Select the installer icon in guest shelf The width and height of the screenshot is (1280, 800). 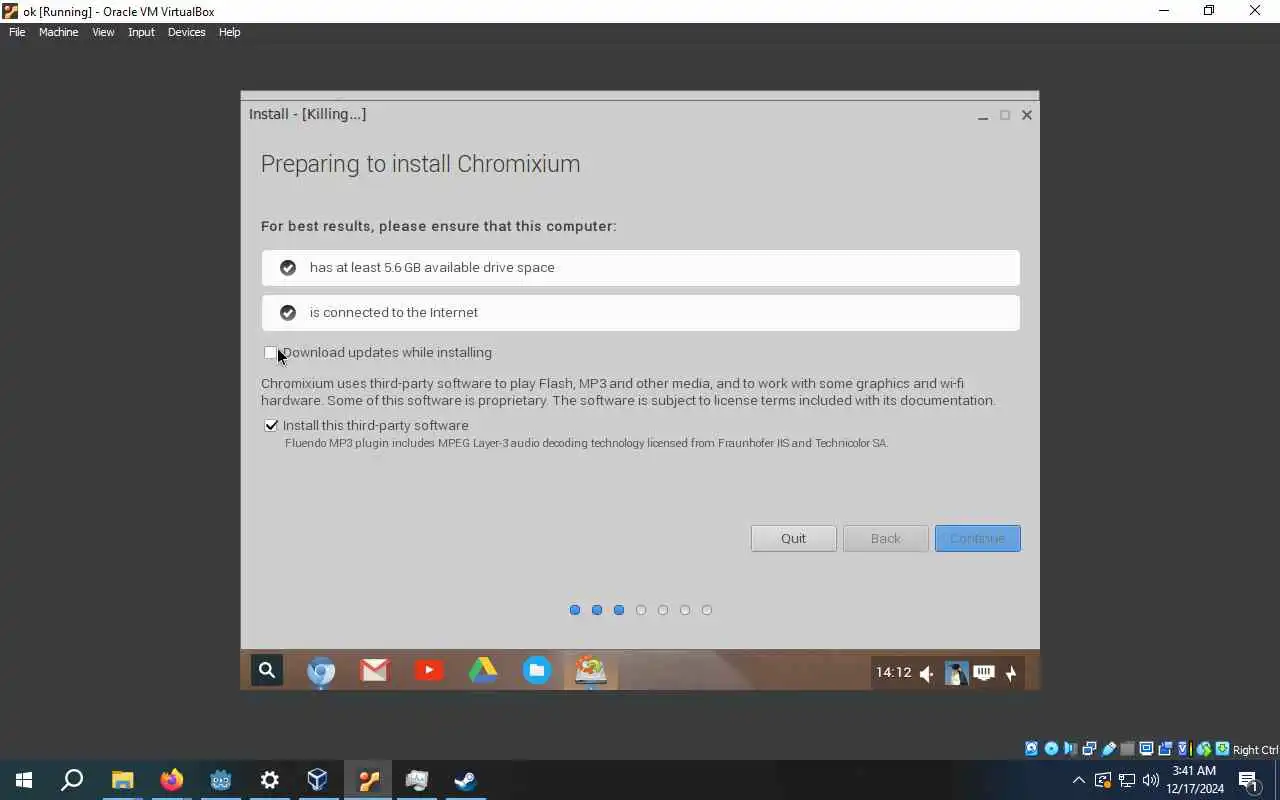point(590,671)
